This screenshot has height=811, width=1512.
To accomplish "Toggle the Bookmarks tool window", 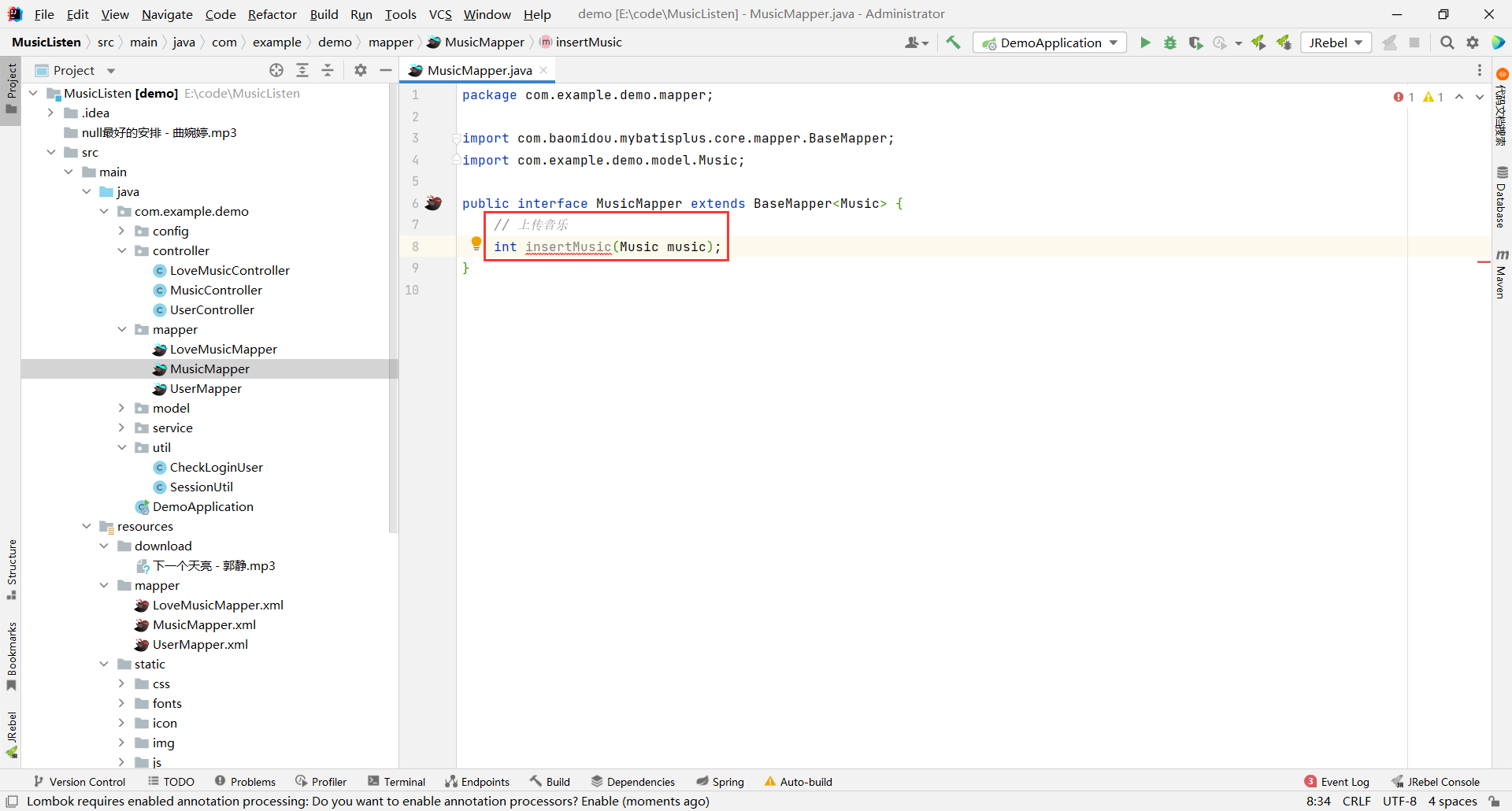I will pos(11,657).
